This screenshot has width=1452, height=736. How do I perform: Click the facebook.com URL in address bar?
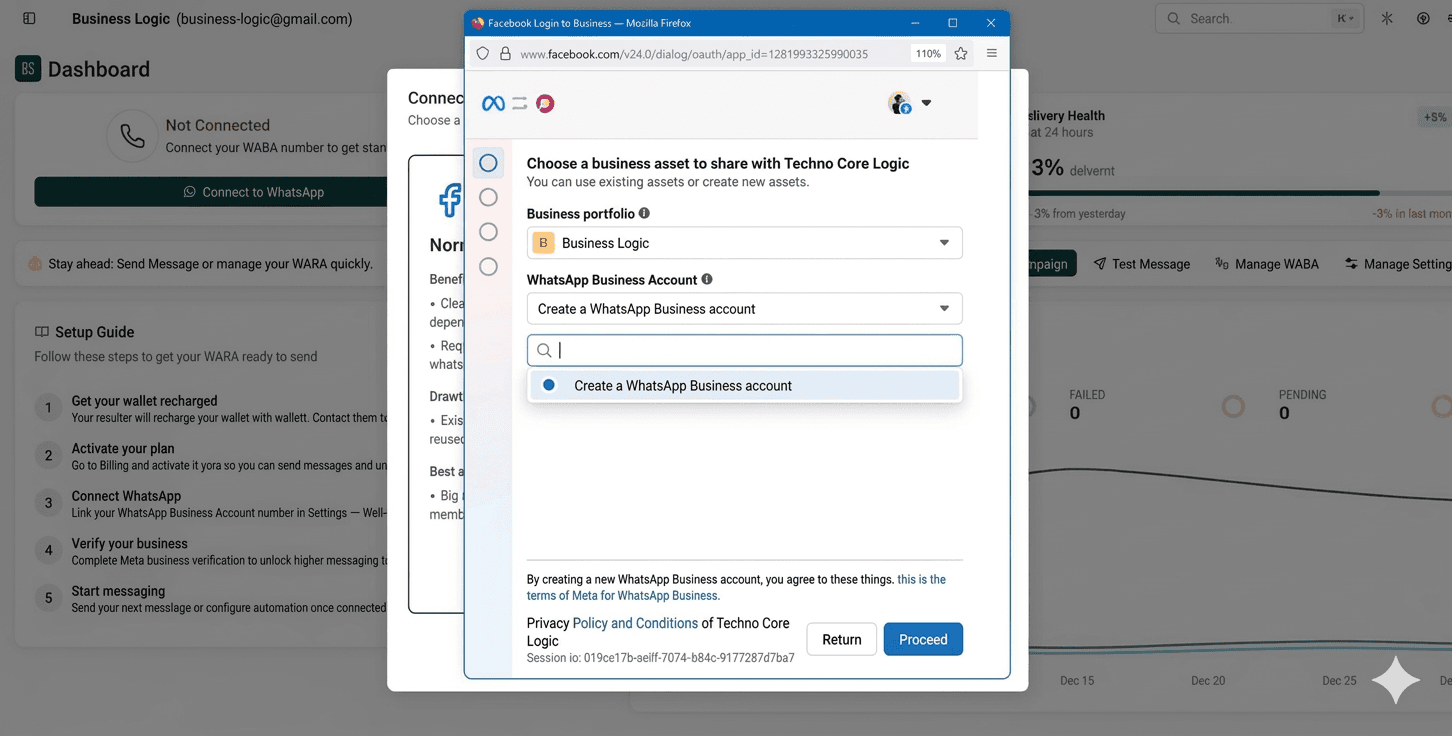point(694,54)
